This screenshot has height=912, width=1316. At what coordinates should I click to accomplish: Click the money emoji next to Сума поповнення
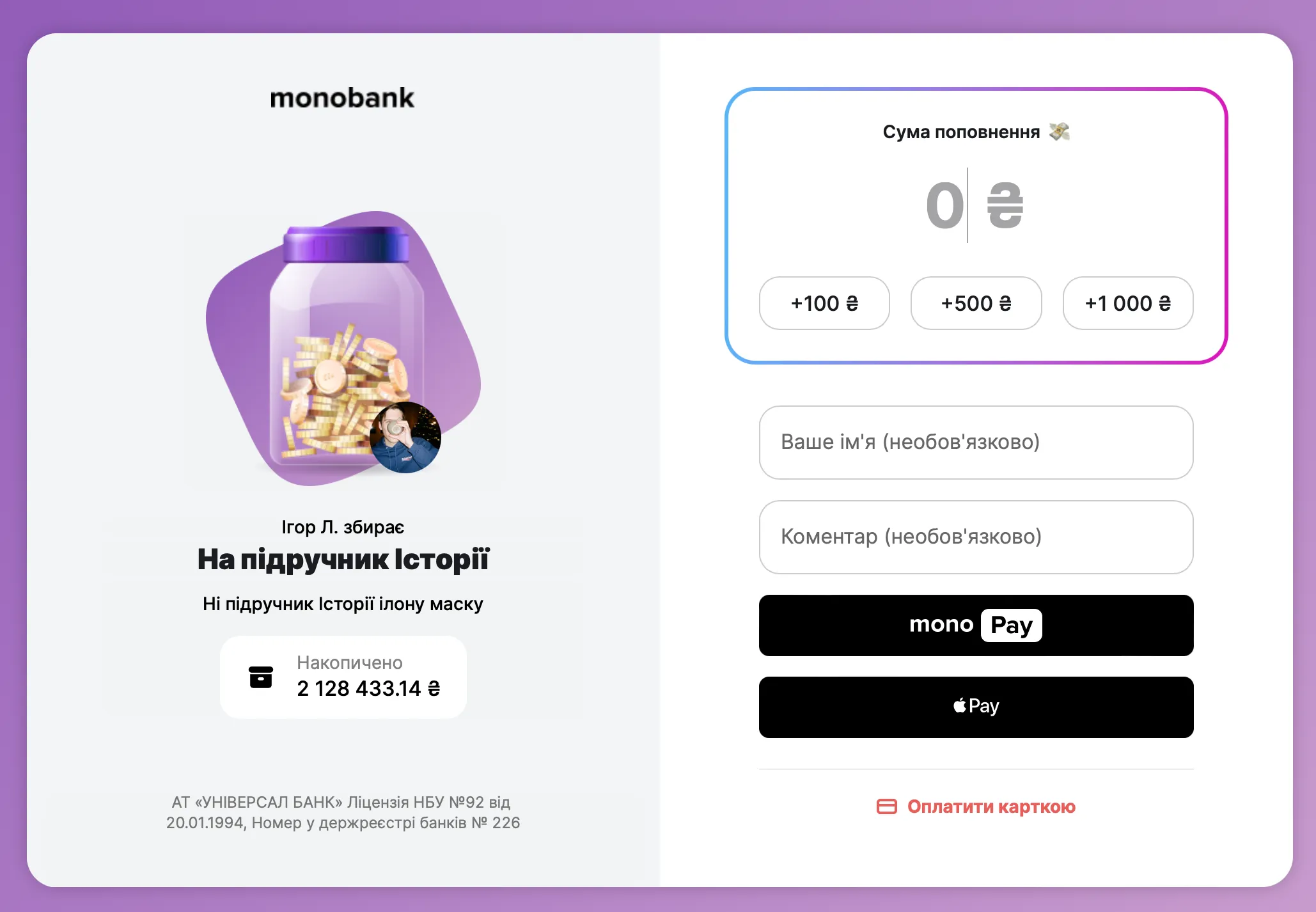click(x=1060, y=132)
